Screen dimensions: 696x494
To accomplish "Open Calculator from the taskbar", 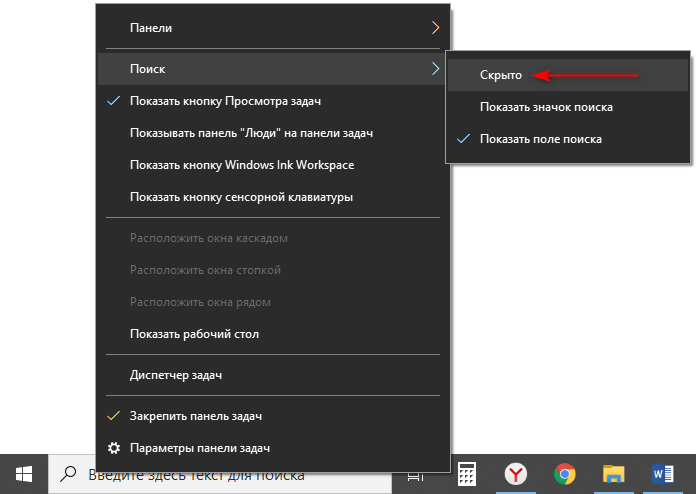I will pos(467,474).
